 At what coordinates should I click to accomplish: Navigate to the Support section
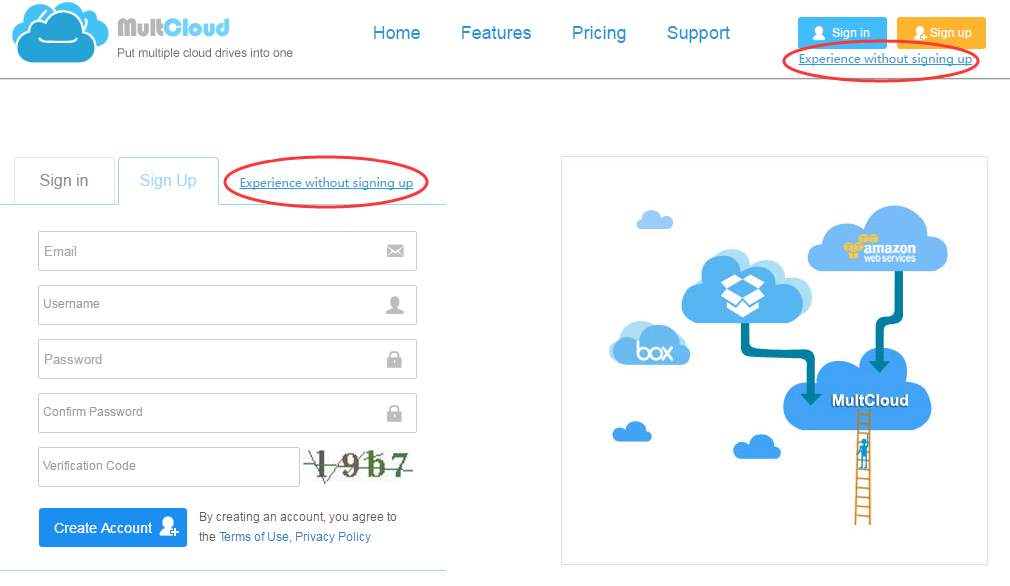point(698,33)
